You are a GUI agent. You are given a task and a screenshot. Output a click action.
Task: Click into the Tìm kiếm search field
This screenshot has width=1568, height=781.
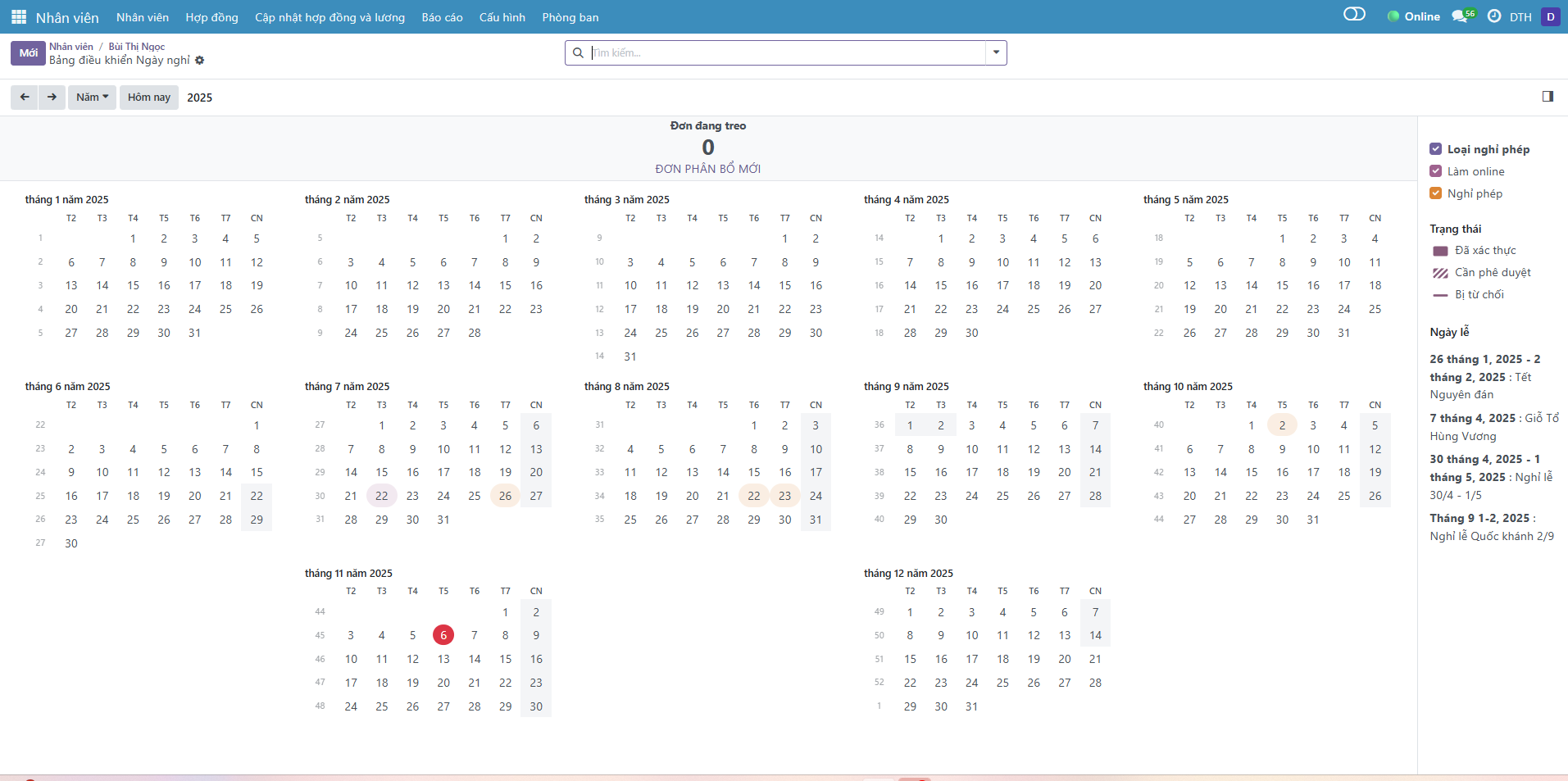(x=787, y=52)
